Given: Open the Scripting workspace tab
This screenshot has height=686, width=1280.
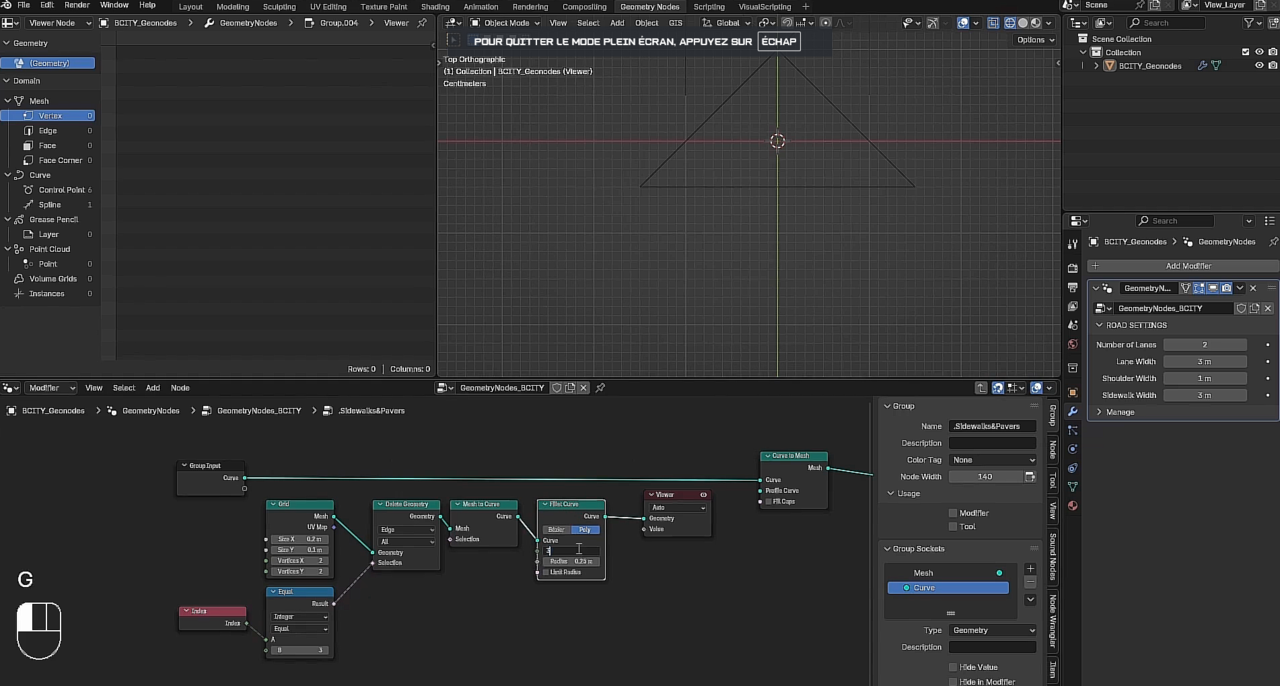Looking at the screenshot, I should 709,6.
